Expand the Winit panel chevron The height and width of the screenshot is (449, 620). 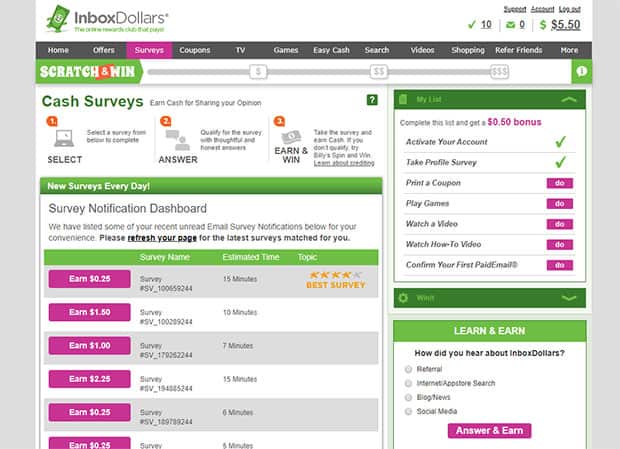click(569, 298)
